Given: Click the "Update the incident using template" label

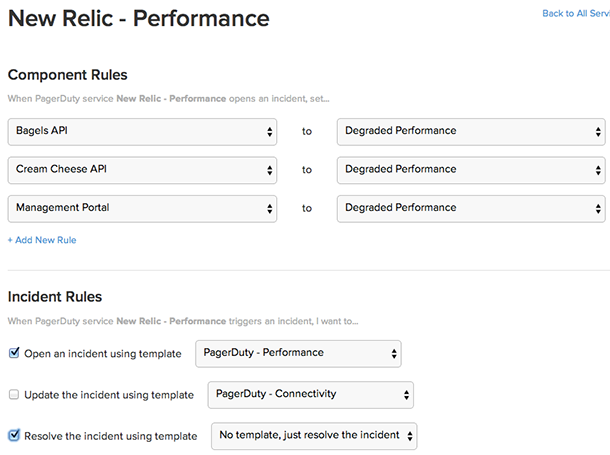Looking at the screenshot, I should 108,395.
